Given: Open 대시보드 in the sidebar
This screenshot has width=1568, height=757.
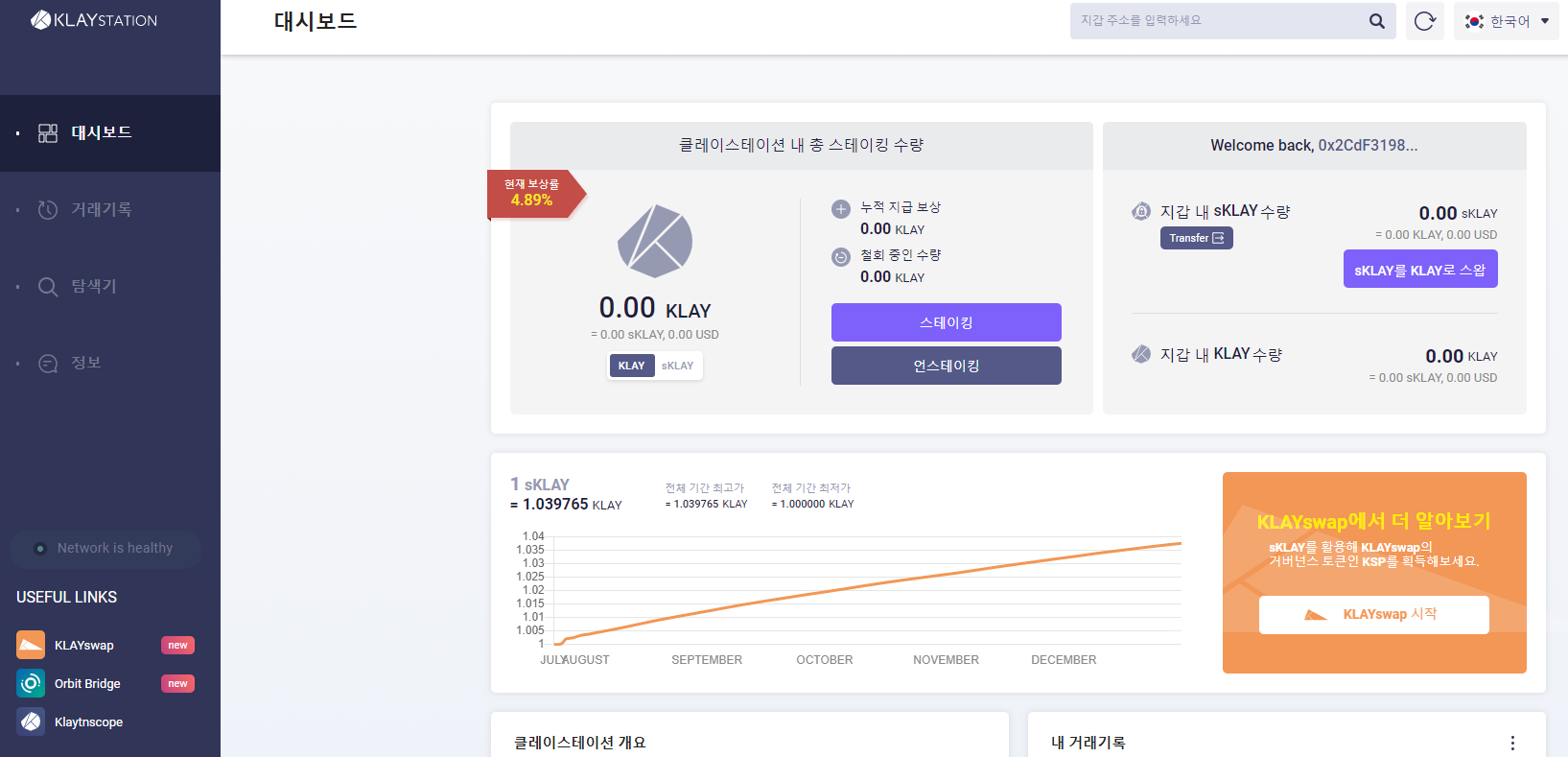Looking at the screenshot, I should click(110, 133).
